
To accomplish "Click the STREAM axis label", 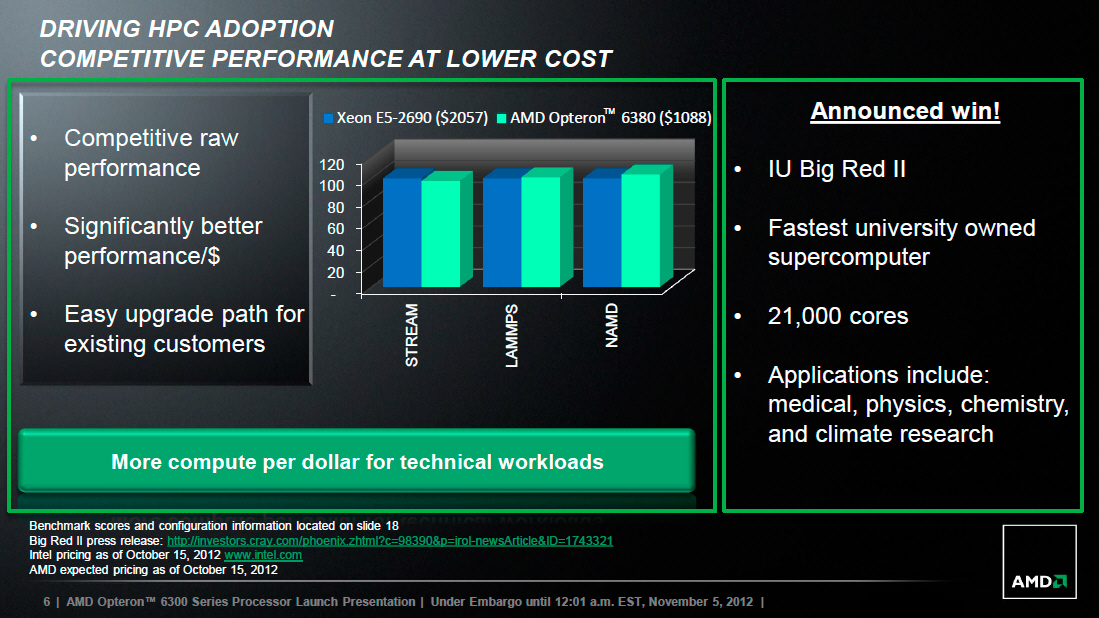I will [x=411, y=335].
